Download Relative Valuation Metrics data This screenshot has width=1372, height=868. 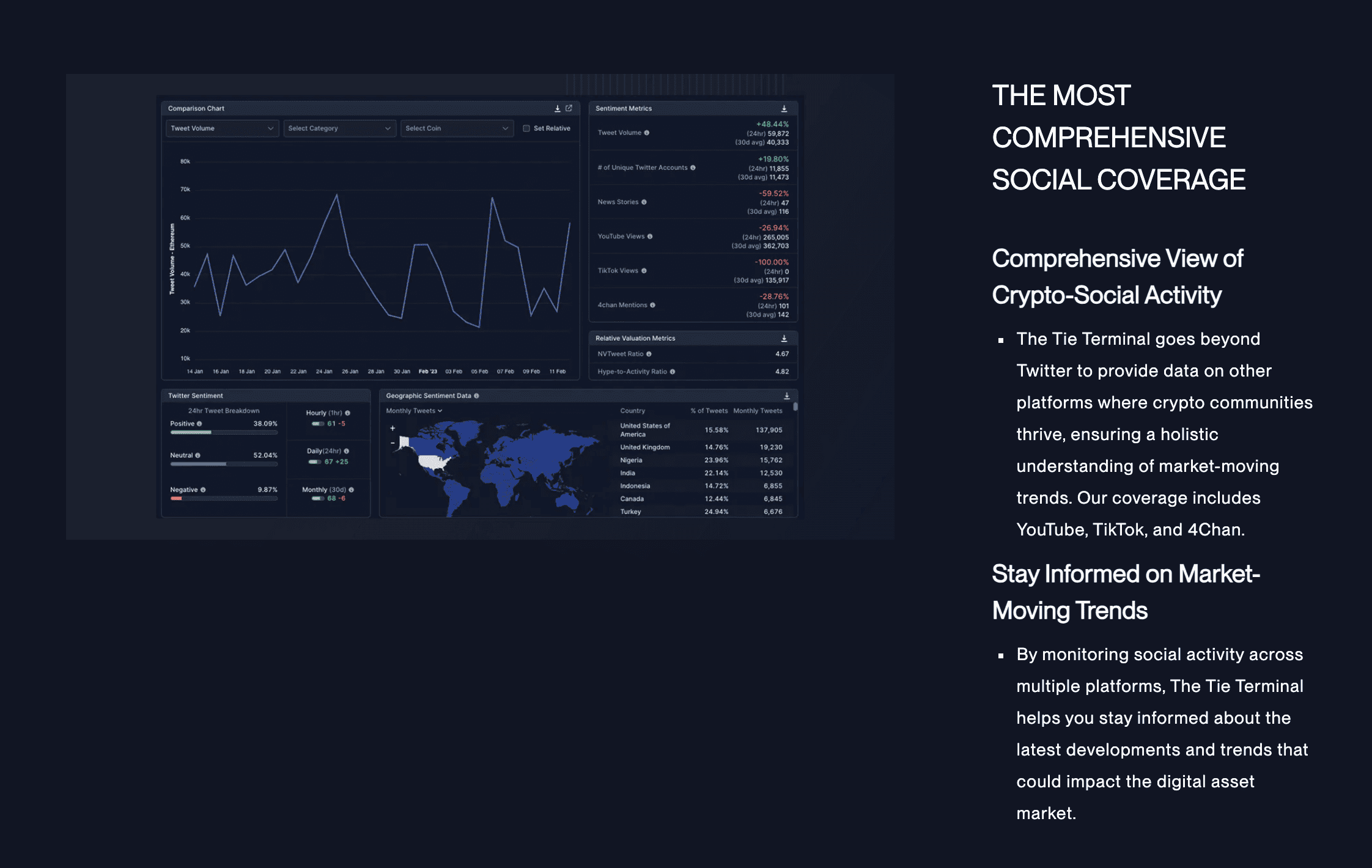tap(784, 339)
